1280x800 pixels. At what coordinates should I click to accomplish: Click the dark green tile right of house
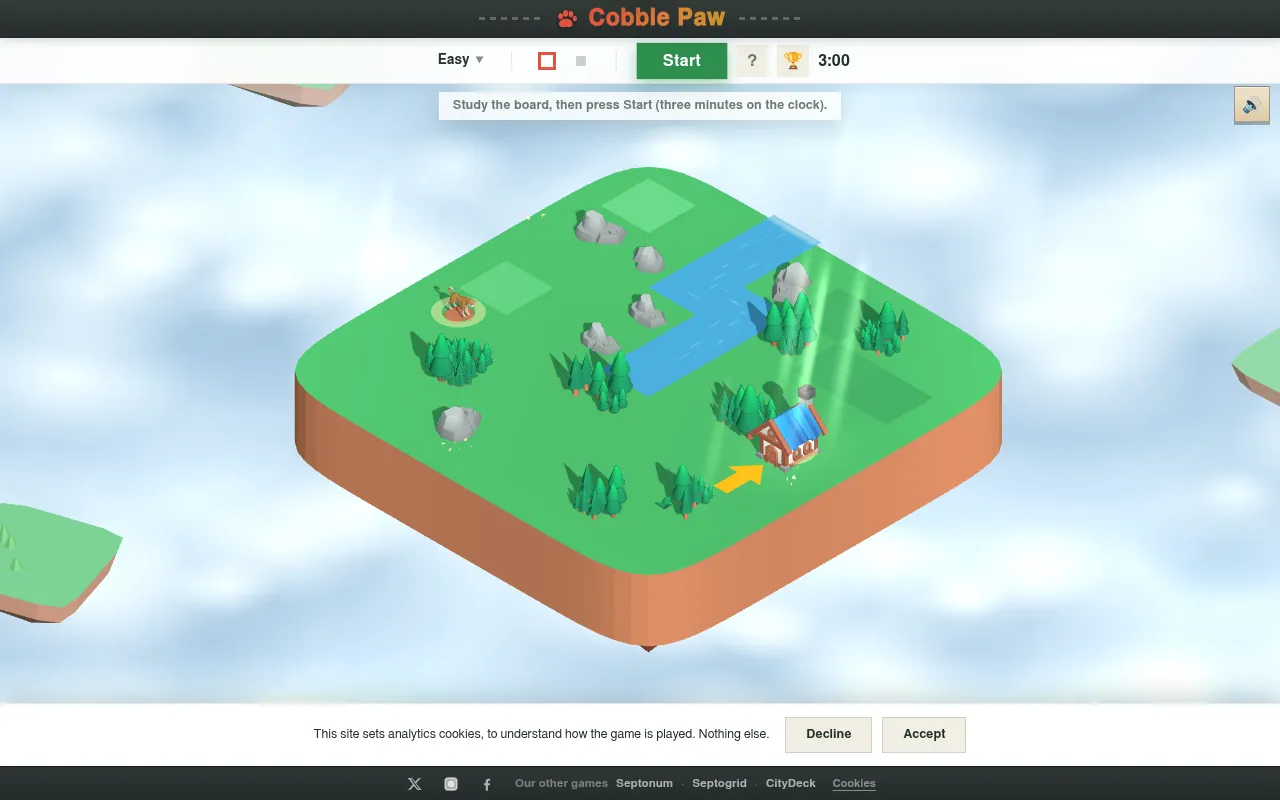point(884,395)
